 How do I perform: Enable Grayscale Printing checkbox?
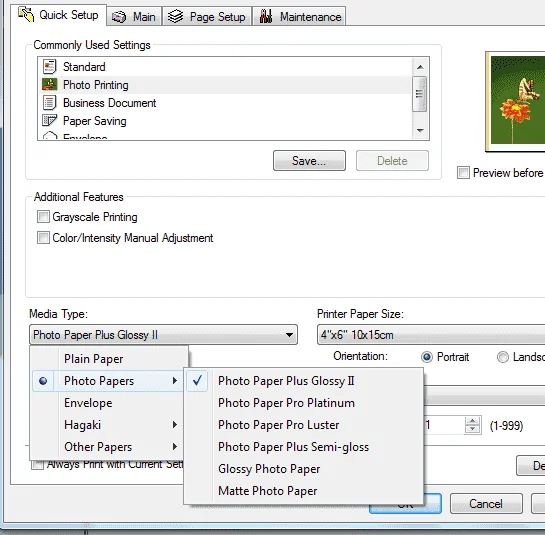point(43,217)
